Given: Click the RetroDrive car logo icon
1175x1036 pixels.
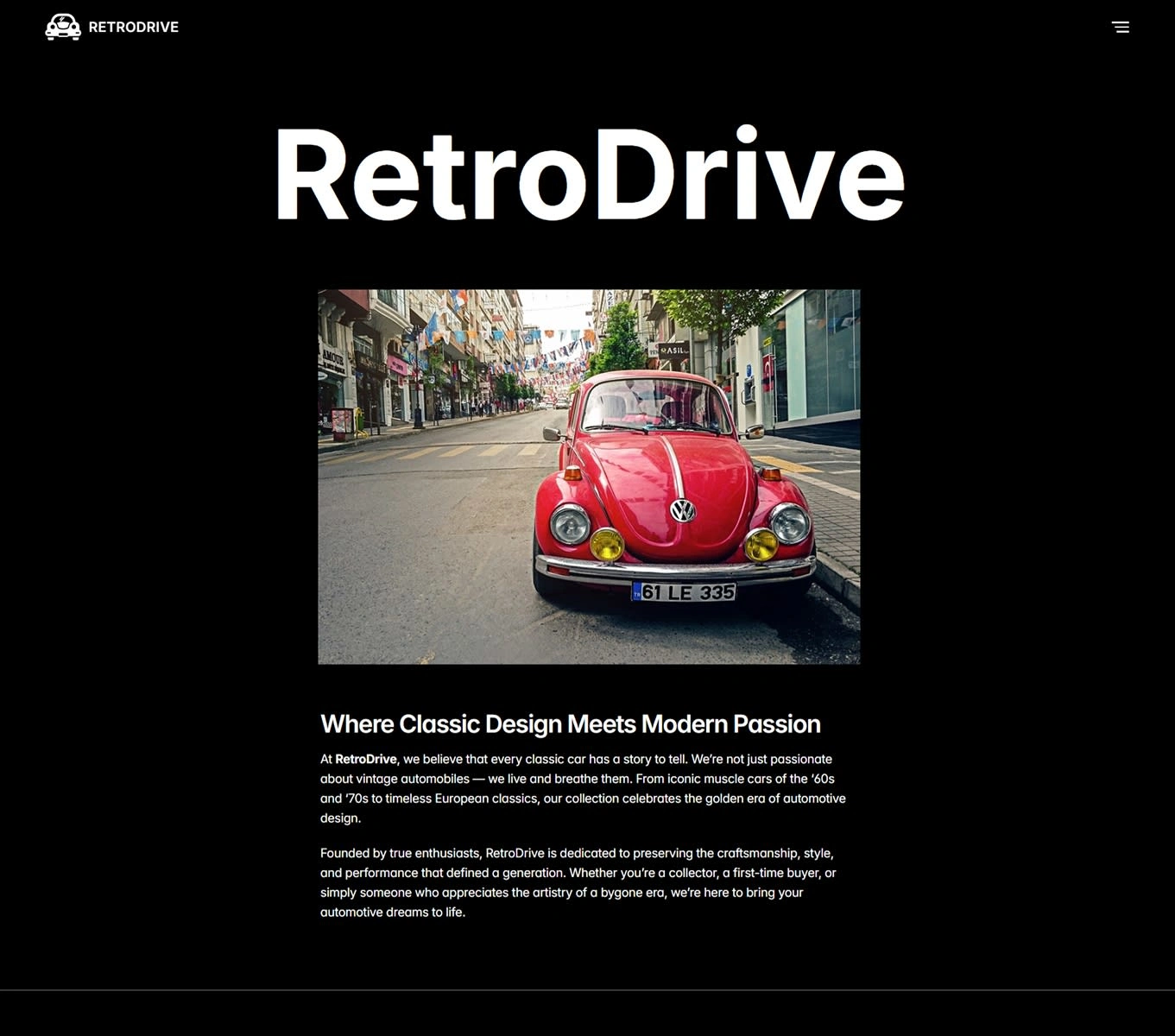Looking at the screenshot, I should point(63,27).
